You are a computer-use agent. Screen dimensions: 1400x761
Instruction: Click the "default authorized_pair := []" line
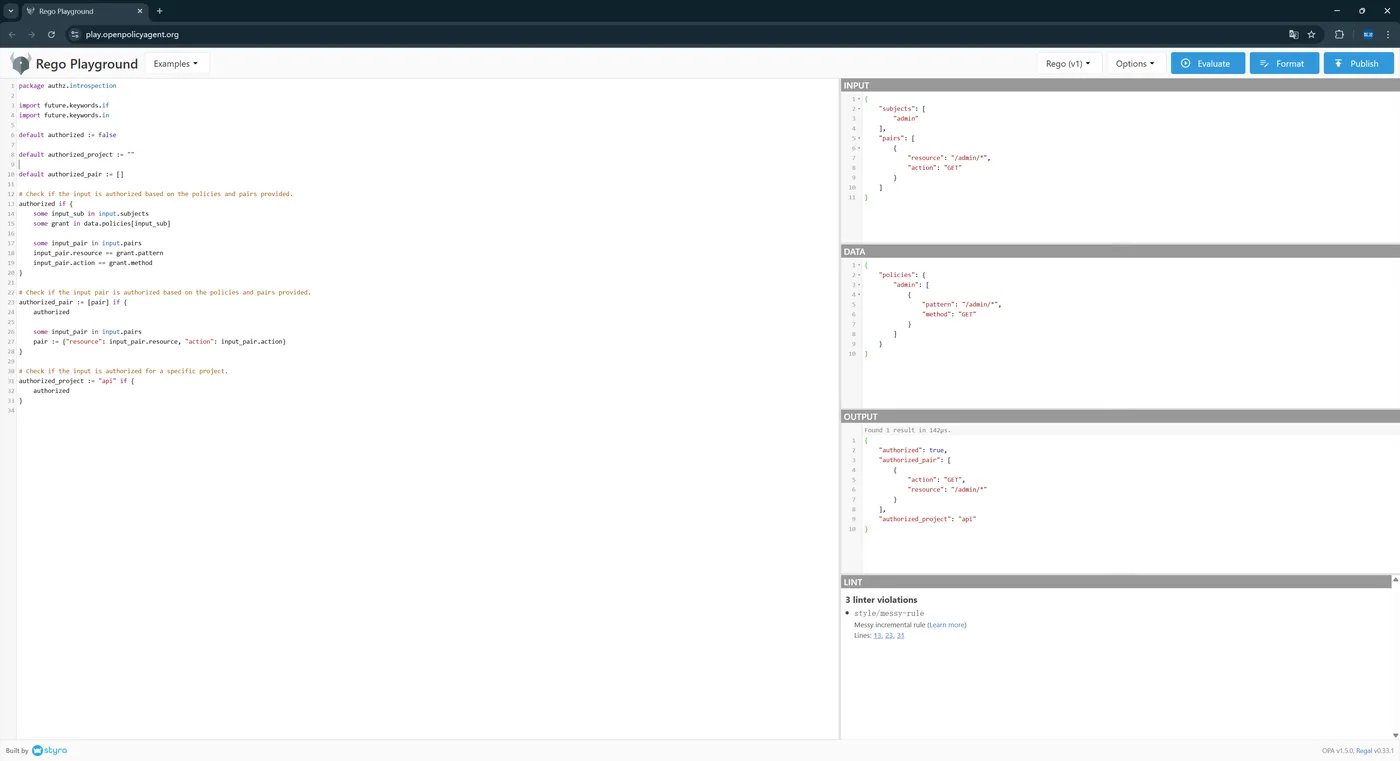(x=71, y=174)
